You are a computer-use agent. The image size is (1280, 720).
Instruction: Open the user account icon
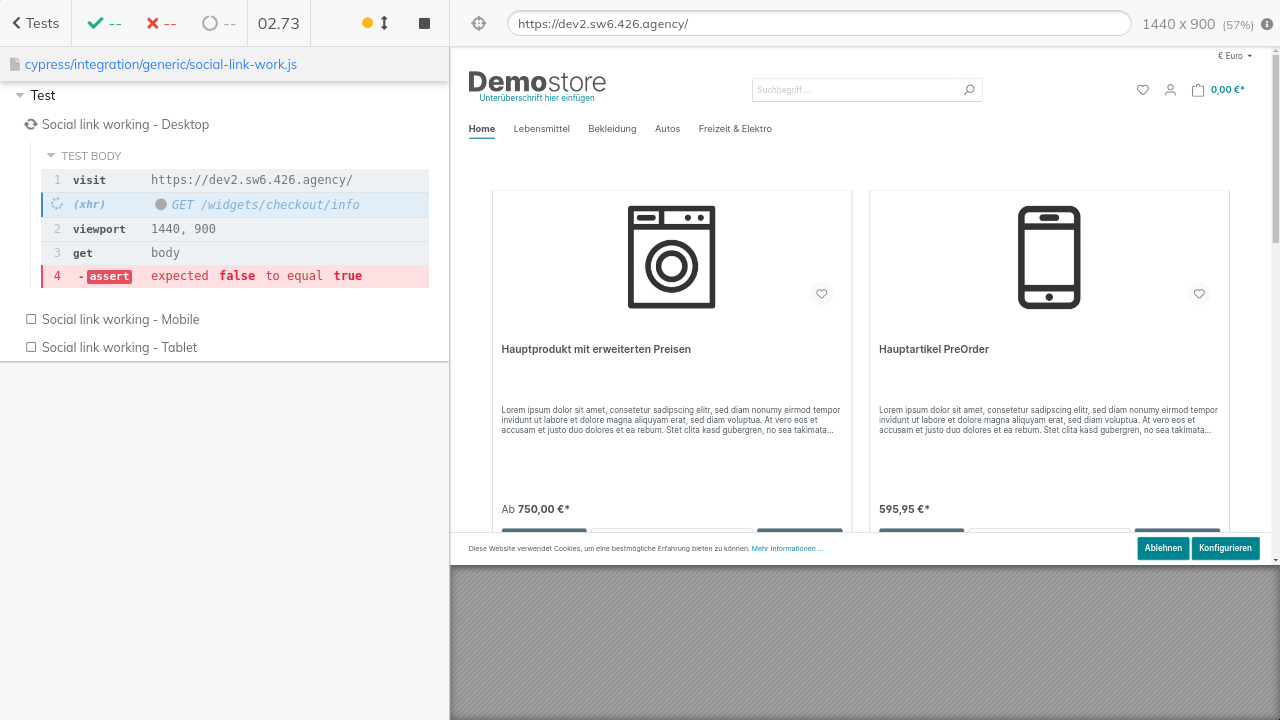pyautogui.click(x=1170, y=90)
